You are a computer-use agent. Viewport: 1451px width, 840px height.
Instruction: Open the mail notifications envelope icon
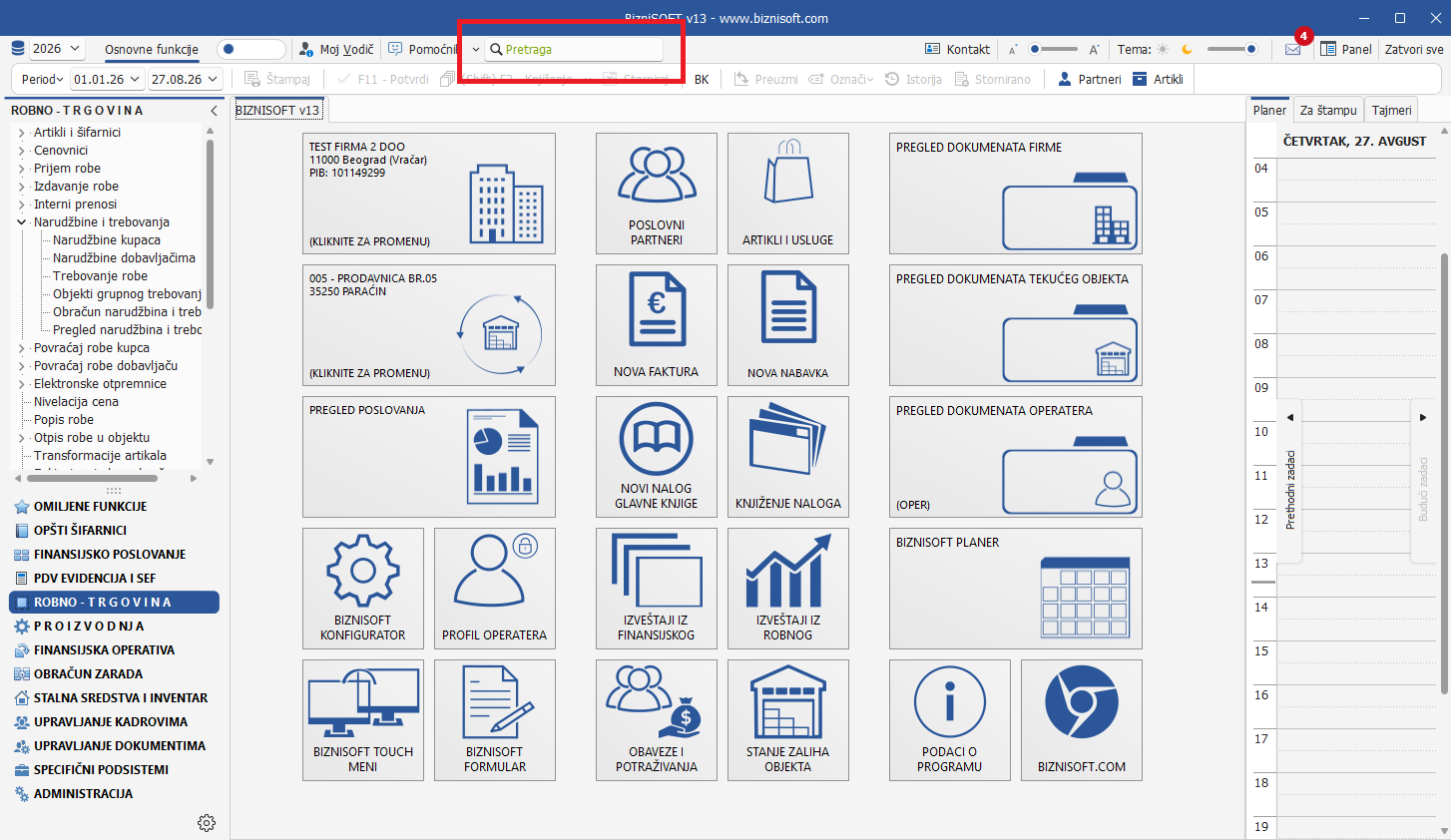click(x=1292, y=49)
